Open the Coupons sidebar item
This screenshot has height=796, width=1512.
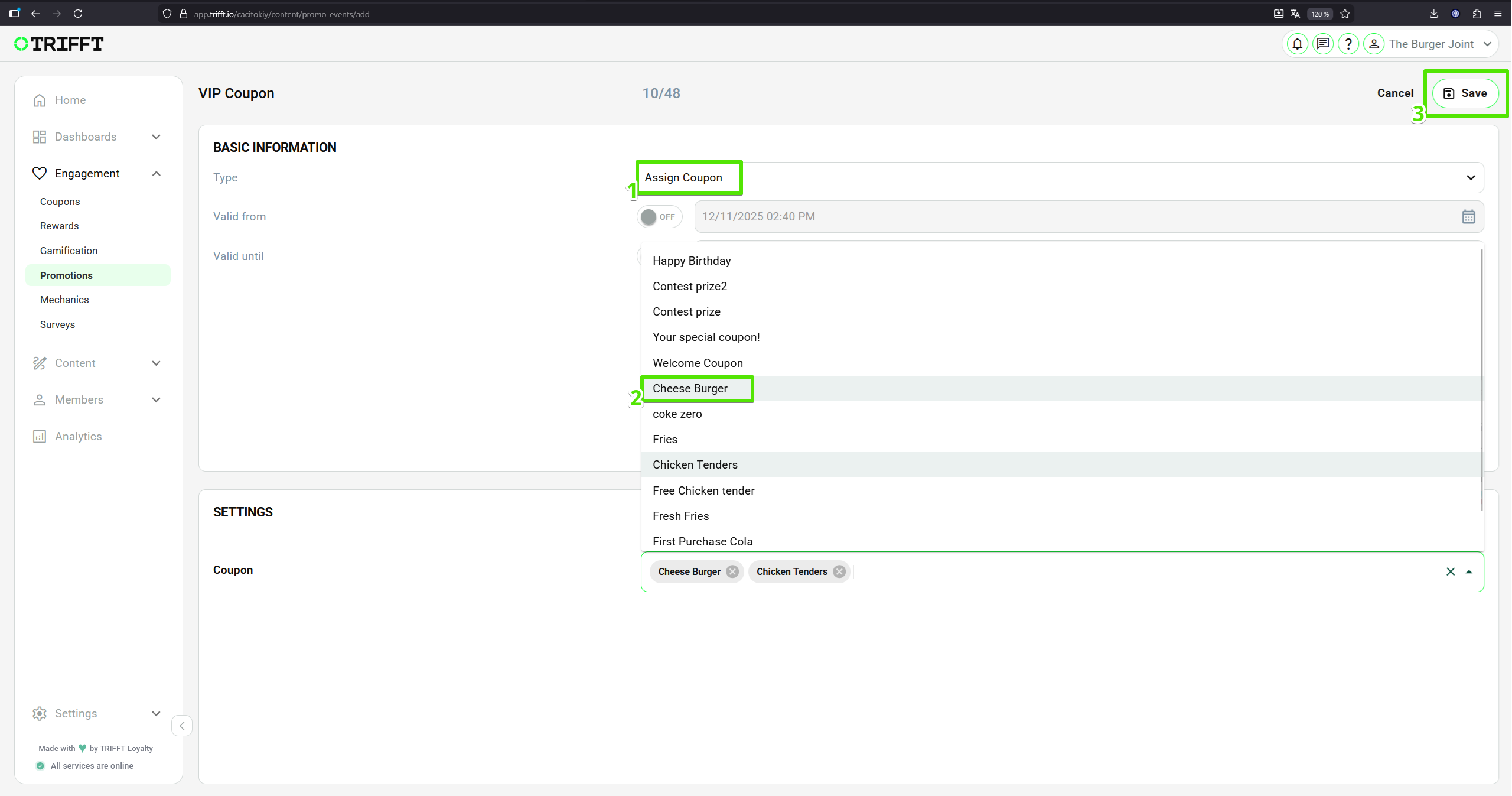click(x=60, y=202)
